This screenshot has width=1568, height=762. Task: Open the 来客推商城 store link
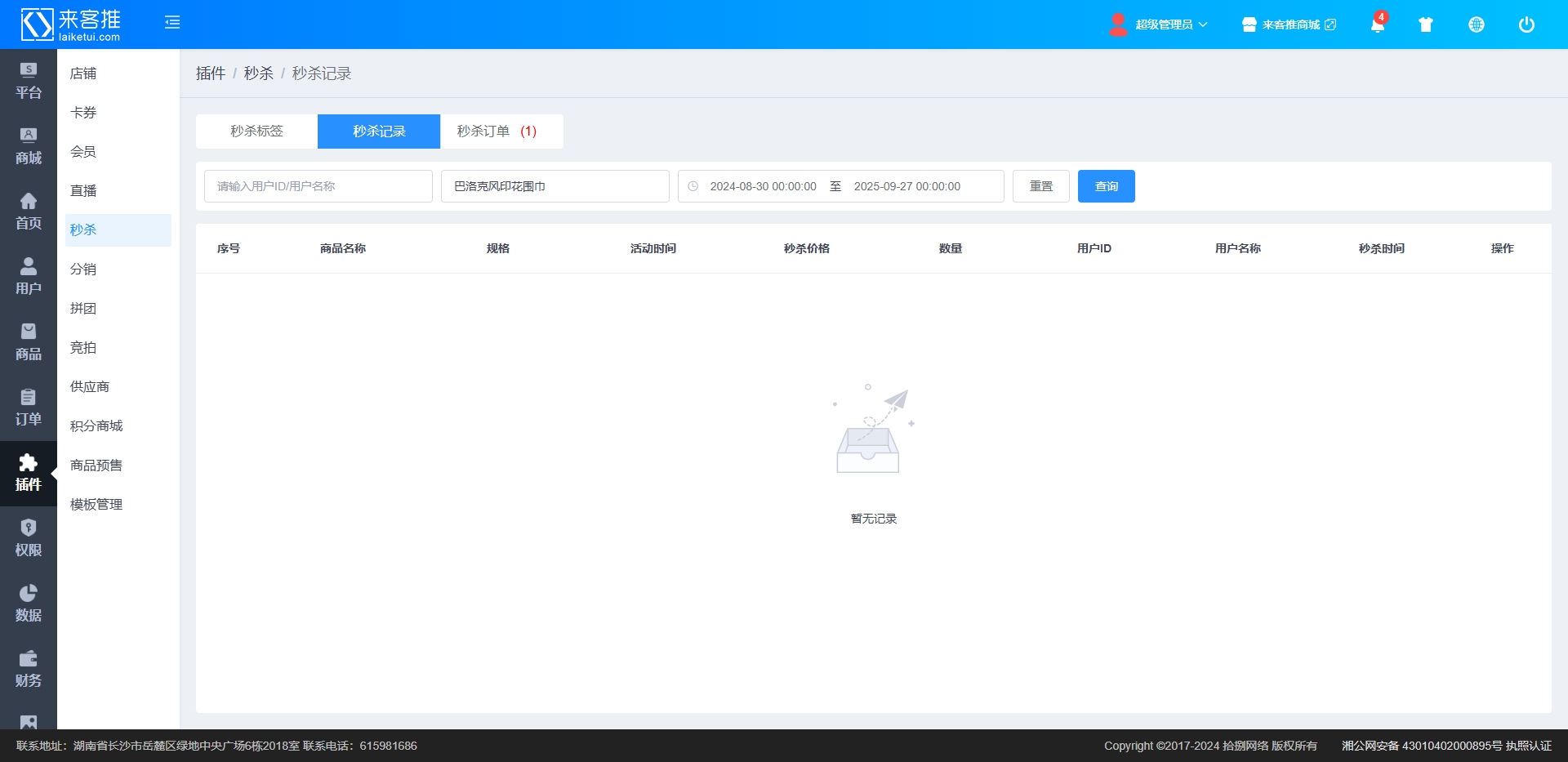coord(1290,25)
